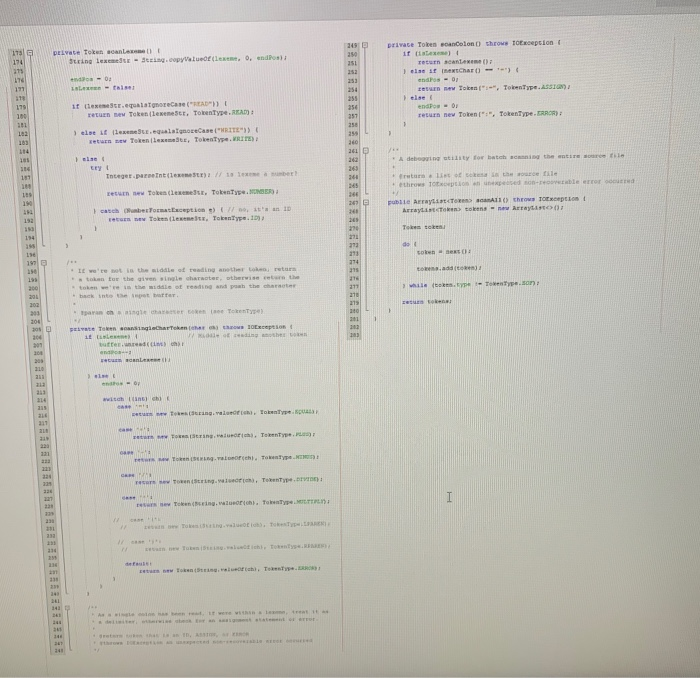Click TokenType.WRITE in the return statement

tap(225, 140)
